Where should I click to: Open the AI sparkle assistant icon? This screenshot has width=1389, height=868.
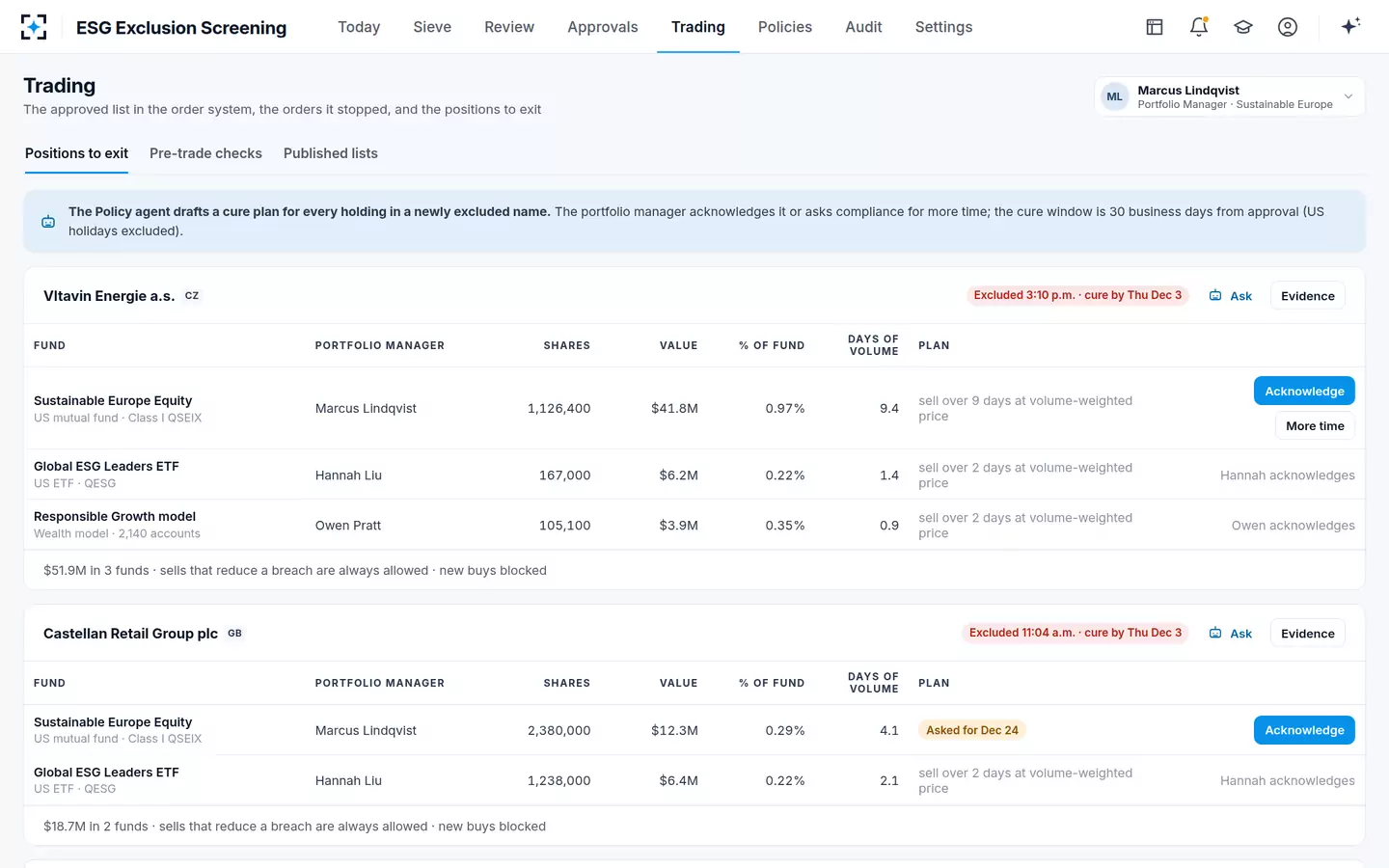click(x=1350, y=26)
